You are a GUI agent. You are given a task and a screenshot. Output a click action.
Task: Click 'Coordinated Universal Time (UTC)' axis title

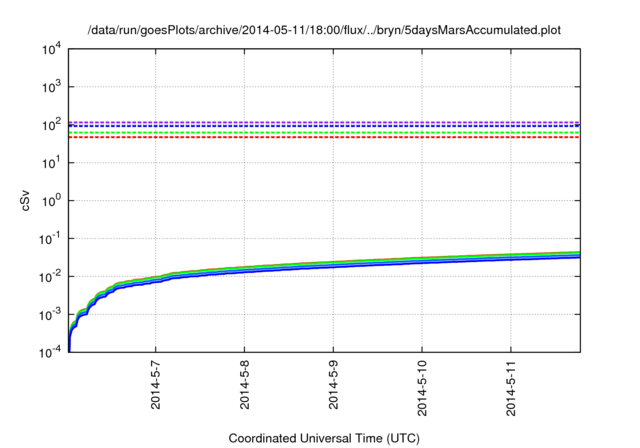[x=324, y=438]
